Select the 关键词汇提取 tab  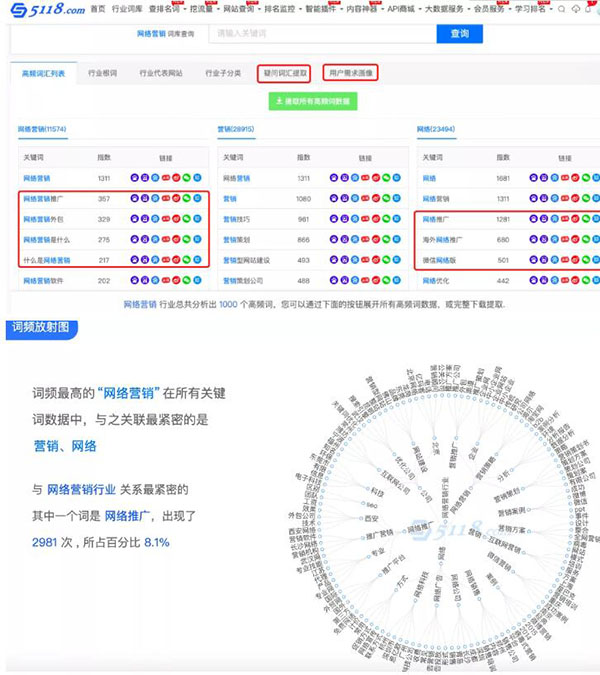284,73
